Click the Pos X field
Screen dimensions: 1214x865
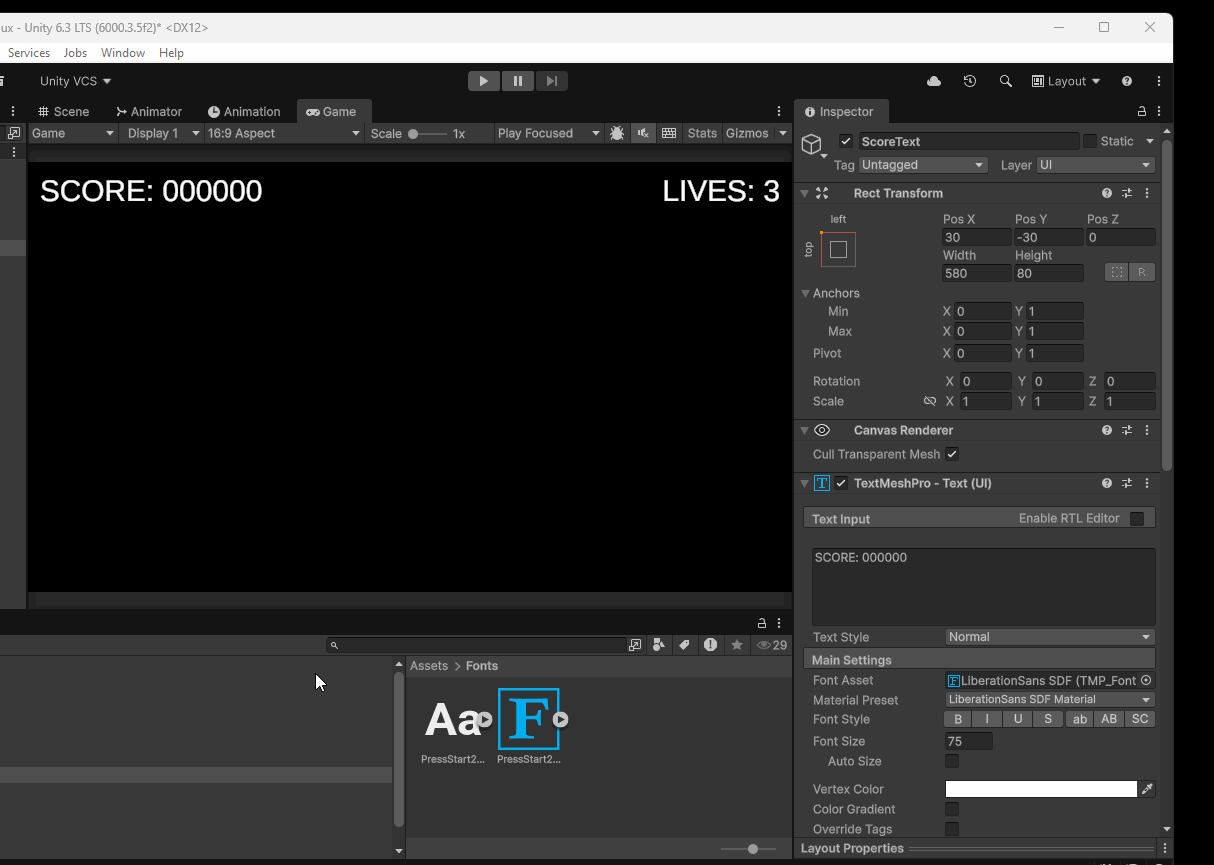977,237
